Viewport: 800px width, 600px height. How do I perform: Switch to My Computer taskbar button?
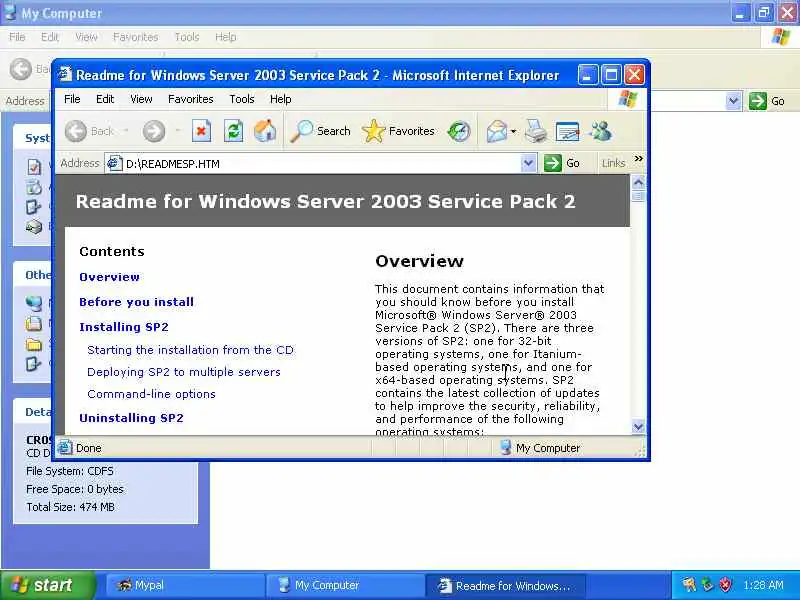pos(346,585)
